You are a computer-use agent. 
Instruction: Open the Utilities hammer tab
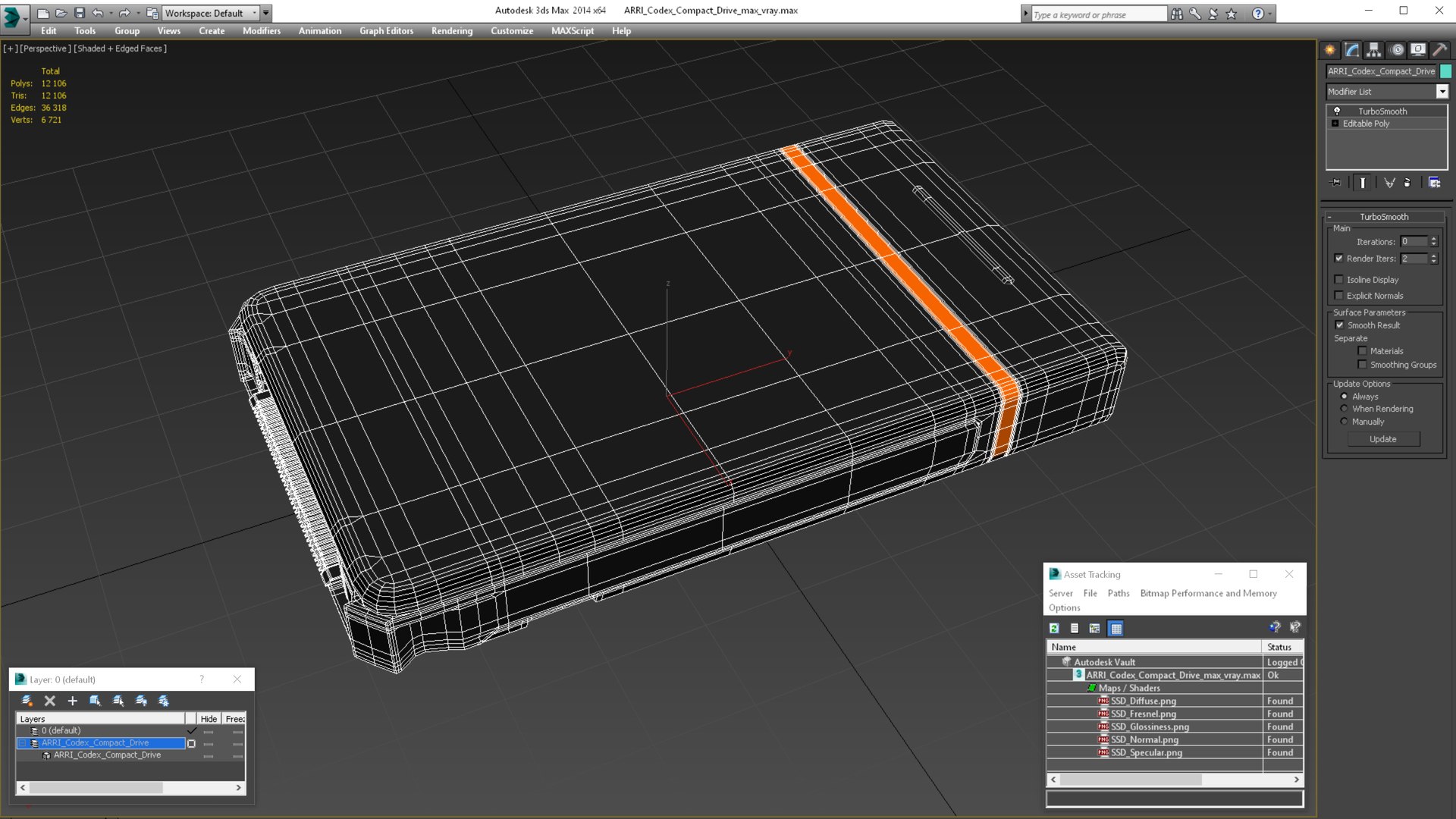(x=1439, y=50)
